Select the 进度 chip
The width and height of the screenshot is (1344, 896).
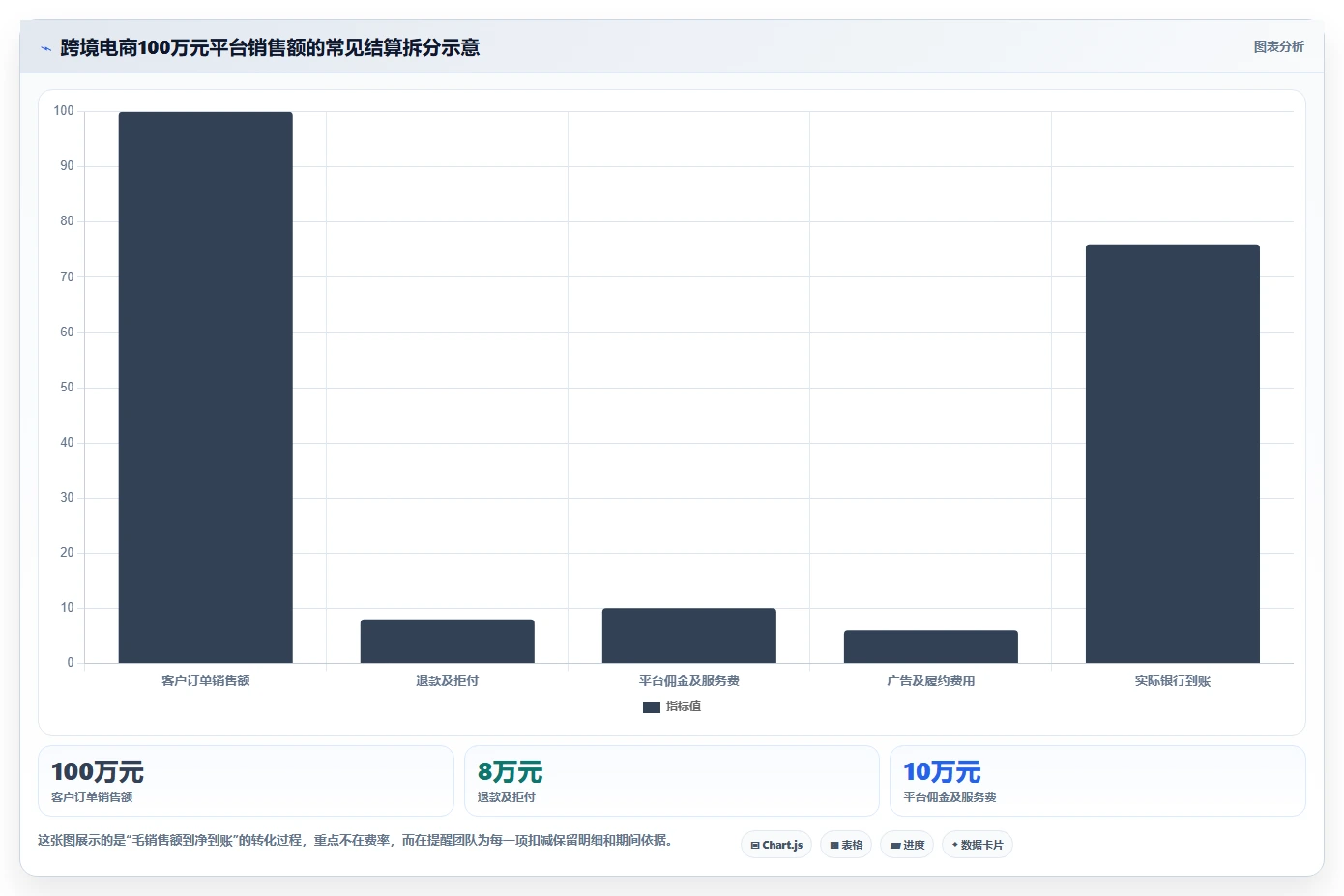pyautogui.click(x=907, y=845)
